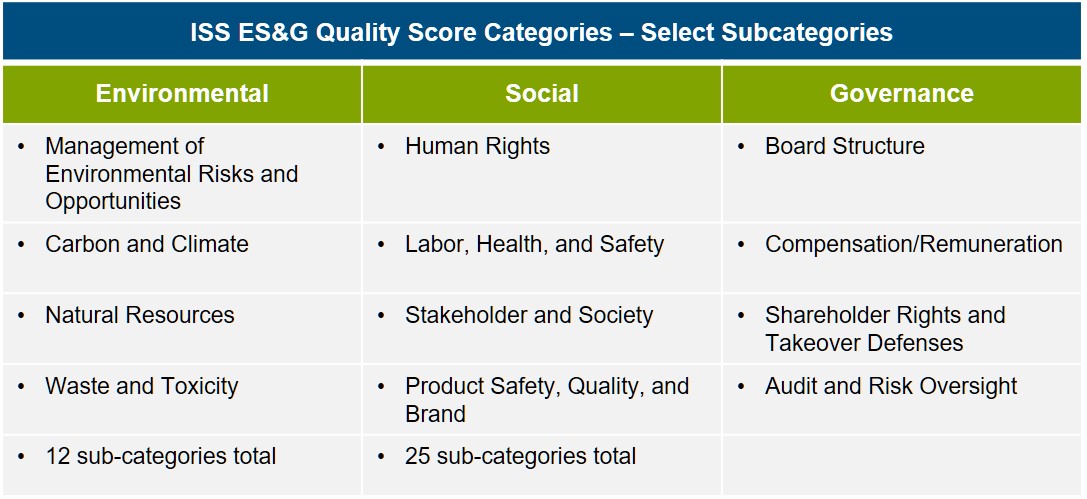Click the 25 sub-categories total text
1087x499 pixels.
(521, 456)
